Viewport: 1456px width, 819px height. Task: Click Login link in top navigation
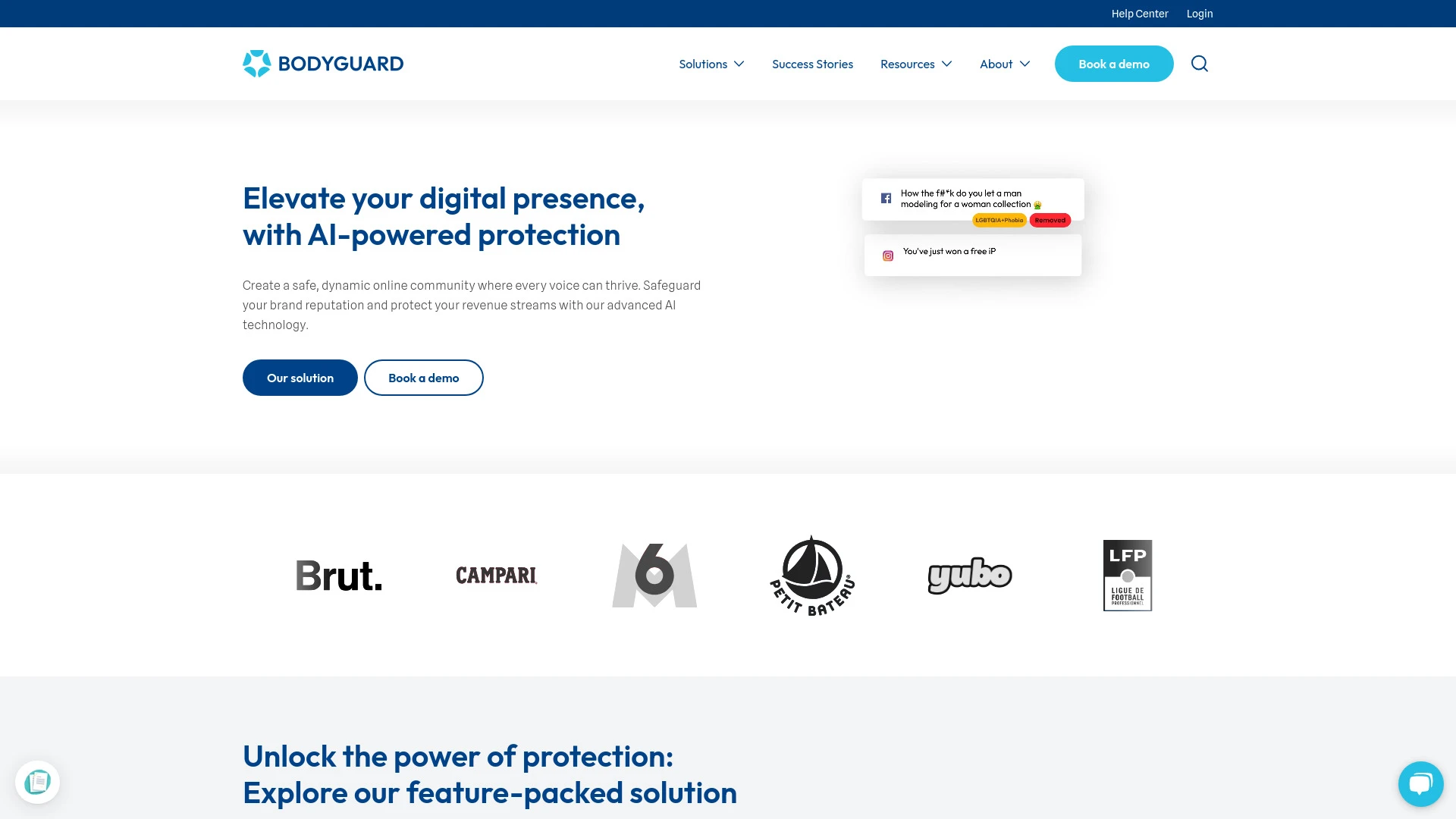click(x=1200, y=13)
